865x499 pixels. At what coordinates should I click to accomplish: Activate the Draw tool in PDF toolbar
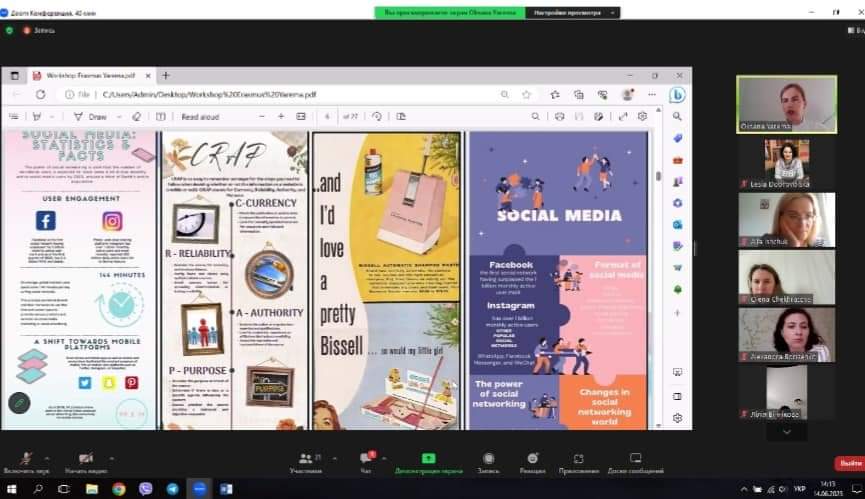[x=91, y=116]
